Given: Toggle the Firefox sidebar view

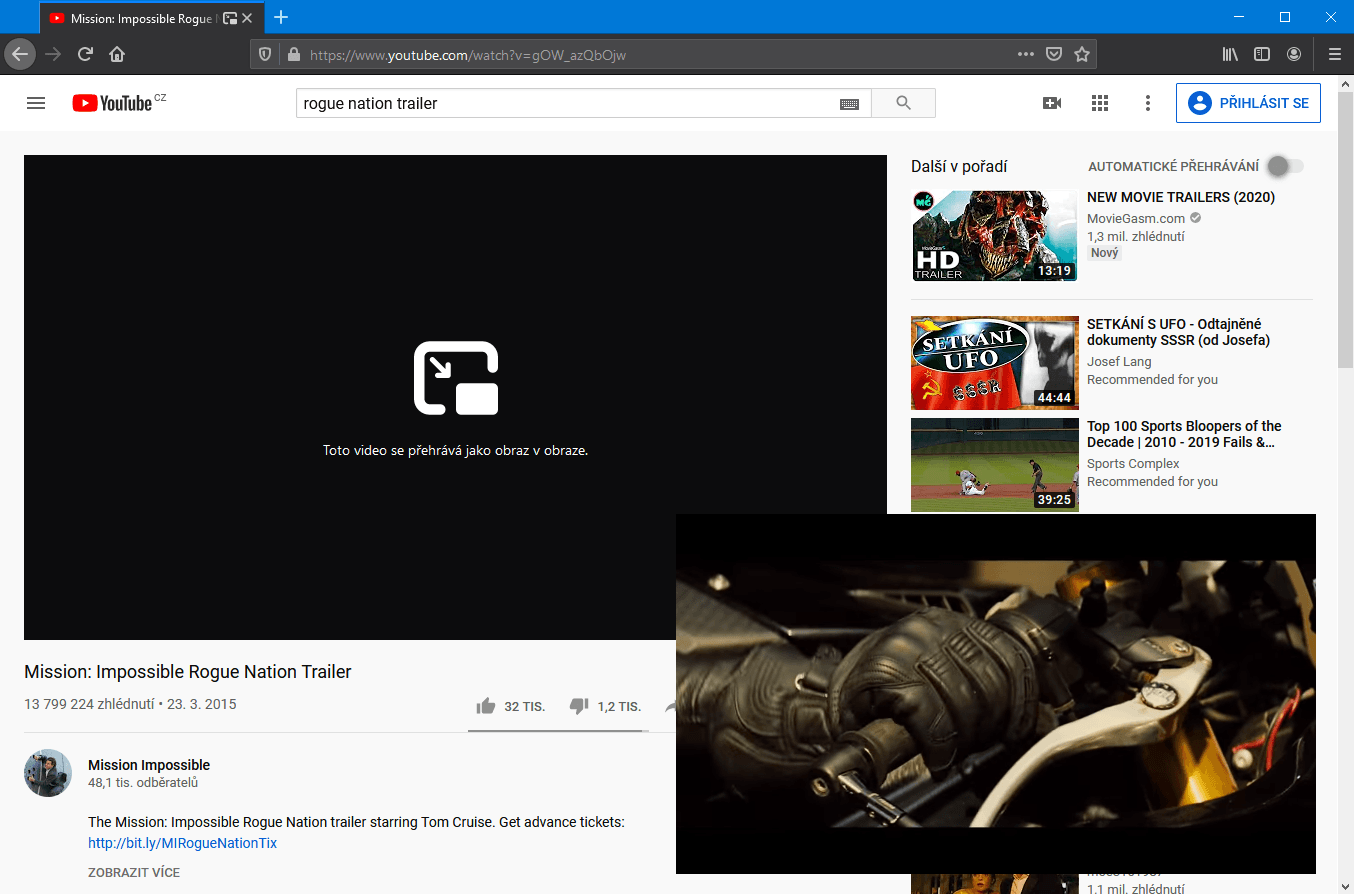Looking at the screenshot, I should [x=1262, y=54].
